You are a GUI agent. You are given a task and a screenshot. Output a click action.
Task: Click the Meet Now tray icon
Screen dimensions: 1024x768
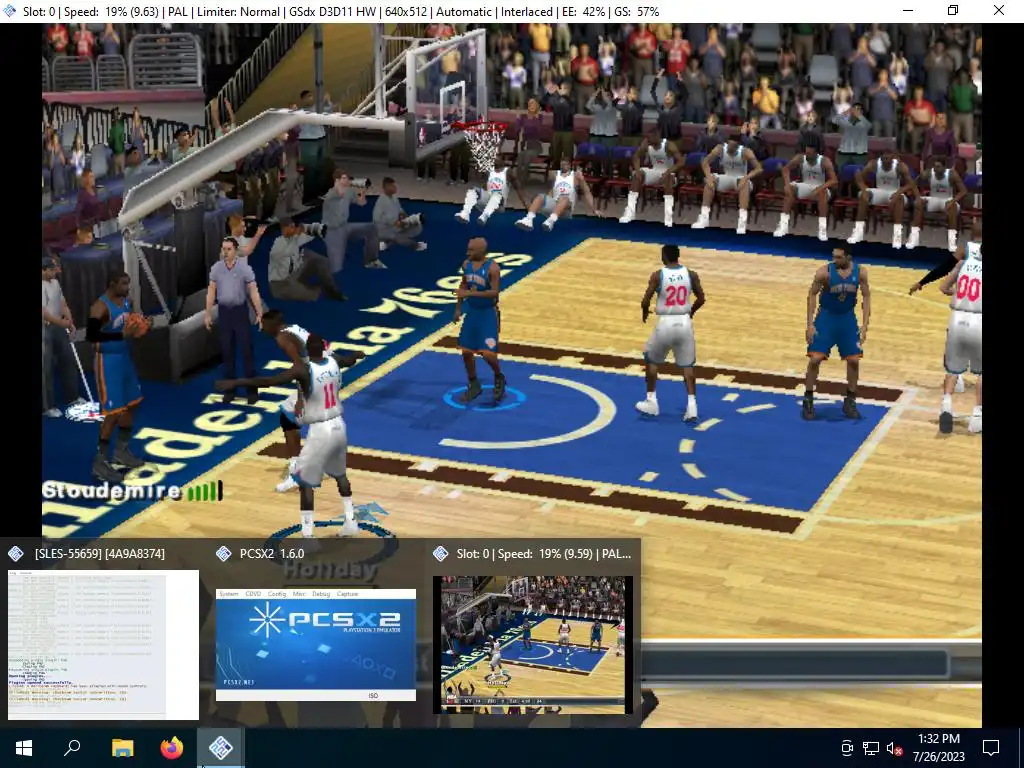click(847, 748)
